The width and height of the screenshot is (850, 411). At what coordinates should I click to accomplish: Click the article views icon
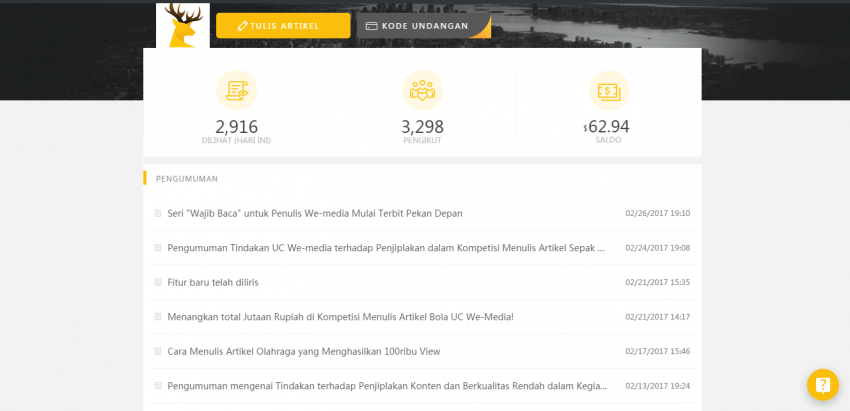(236, 90)
